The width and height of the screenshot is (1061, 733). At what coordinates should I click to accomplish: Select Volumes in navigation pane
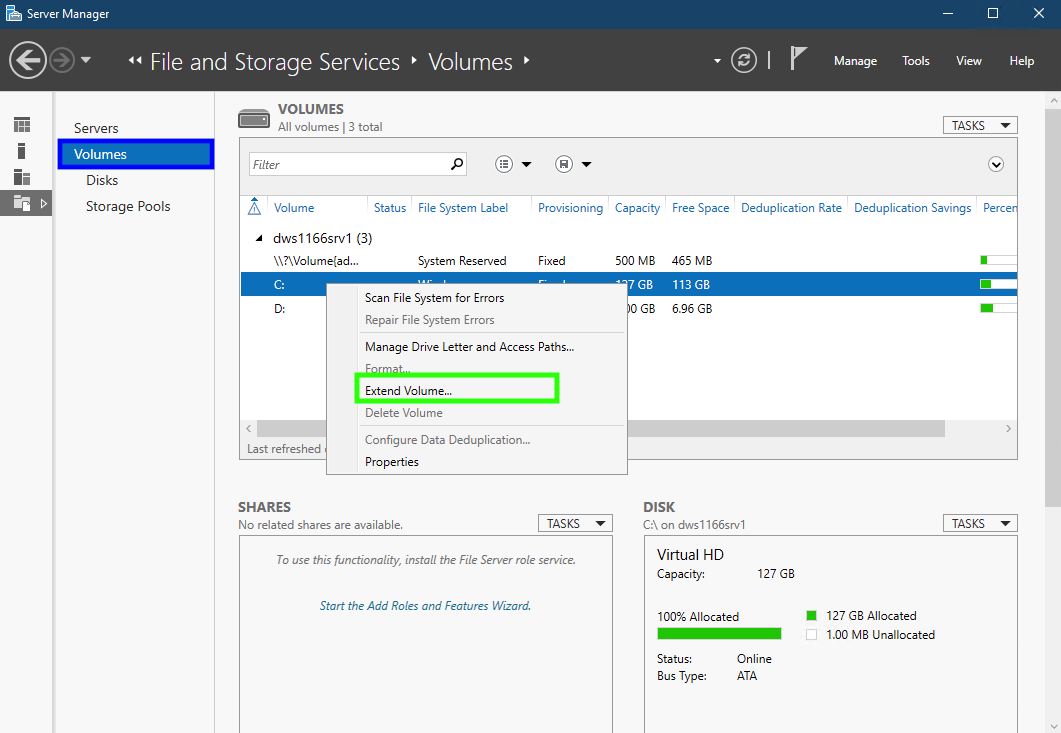136,154
